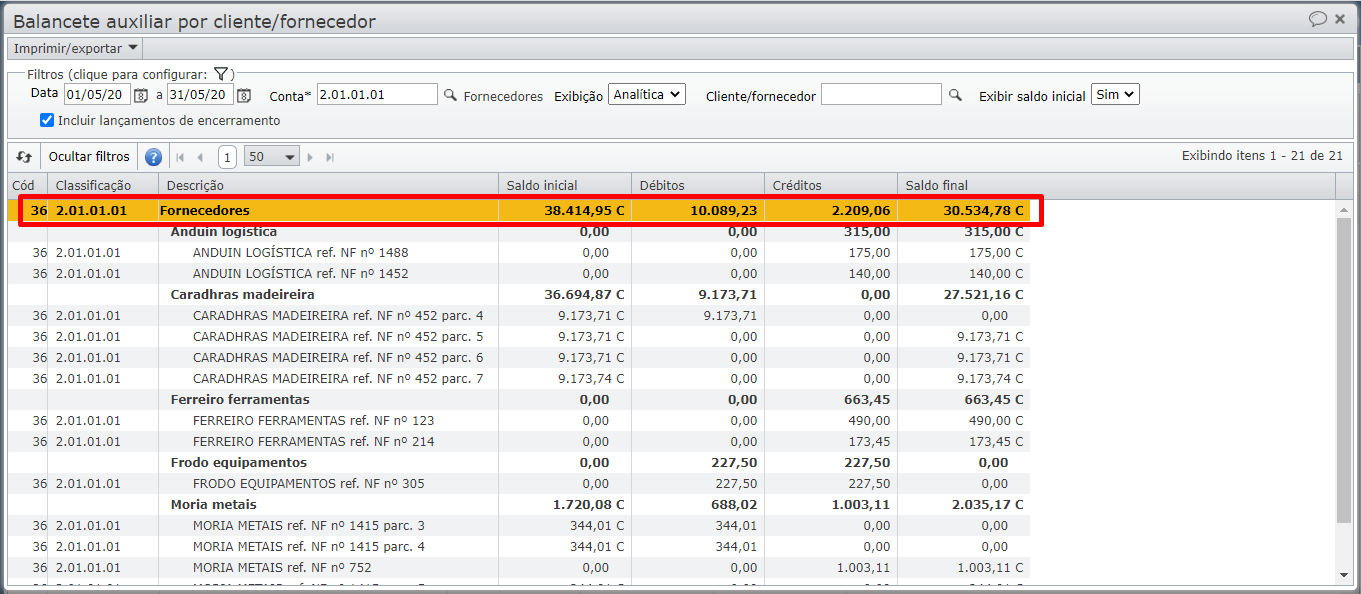1361x594 pixels.
Task: Go to the next page arrow
Action: (310, 157)
